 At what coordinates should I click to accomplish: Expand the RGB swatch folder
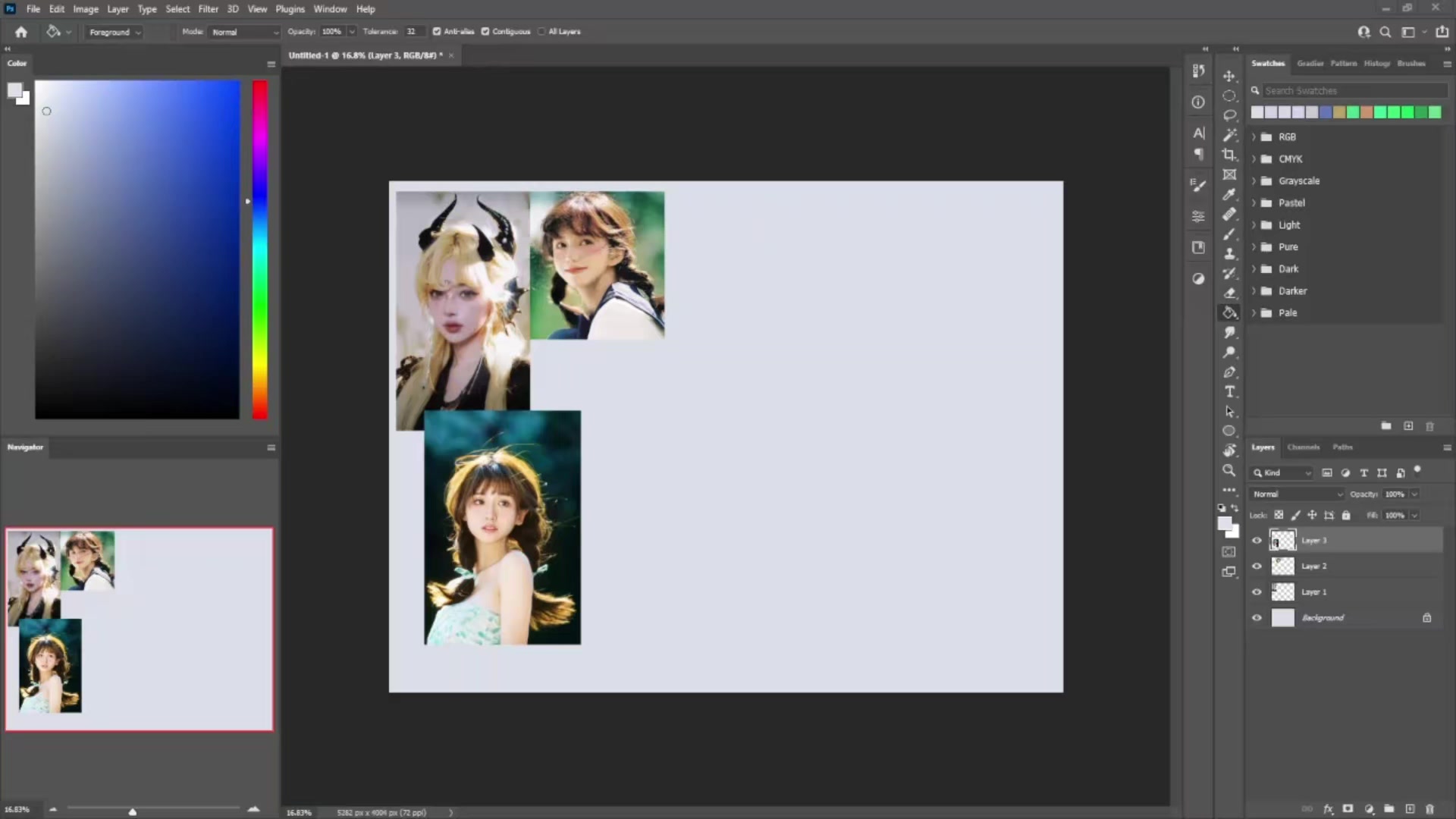point(1254,137)
